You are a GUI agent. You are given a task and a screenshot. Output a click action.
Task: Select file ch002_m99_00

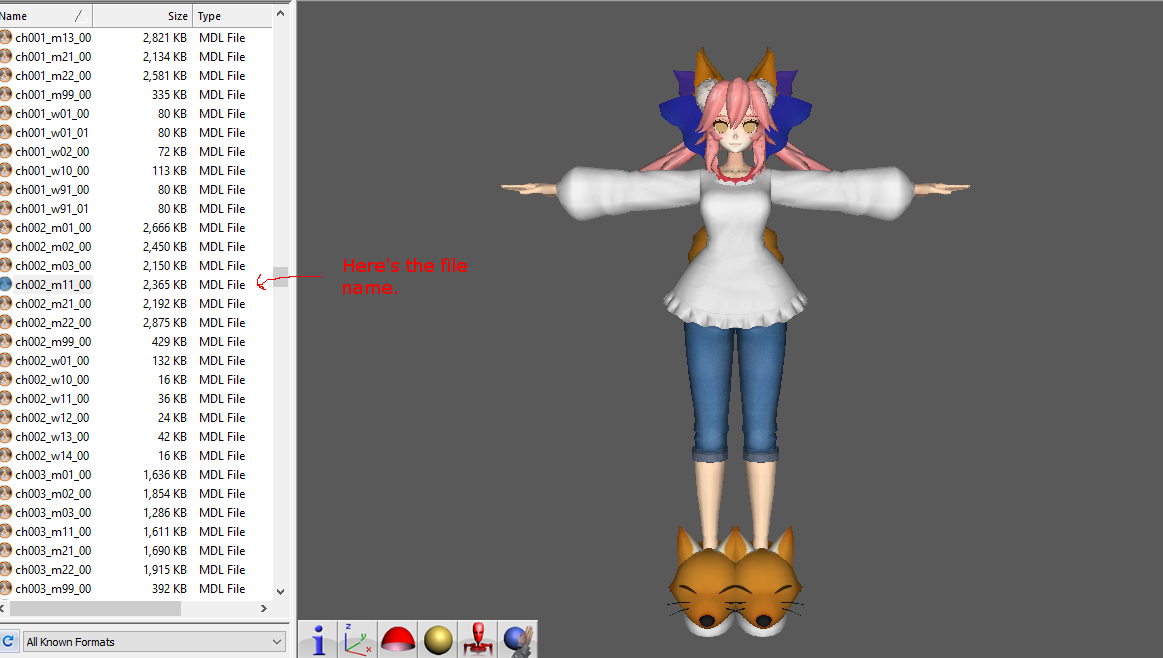click(53, 341)
